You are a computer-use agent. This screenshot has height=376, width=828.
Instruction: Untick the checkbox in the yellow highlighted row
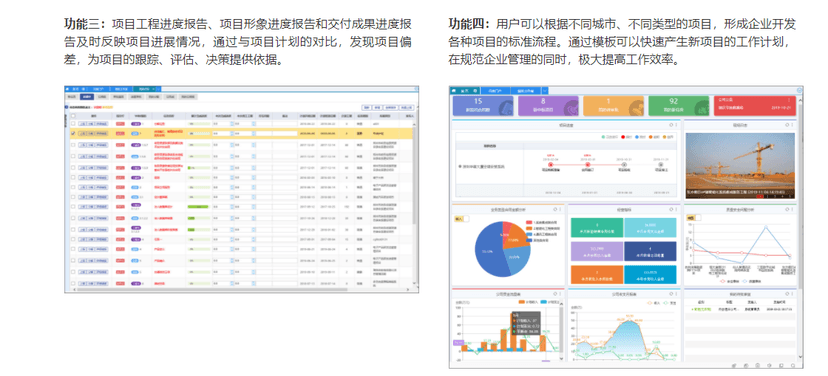[73, 133]
